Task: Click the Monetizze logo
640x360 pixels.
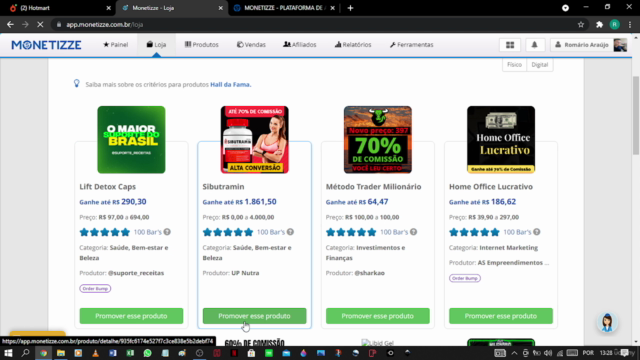Action: coord(46,45)
